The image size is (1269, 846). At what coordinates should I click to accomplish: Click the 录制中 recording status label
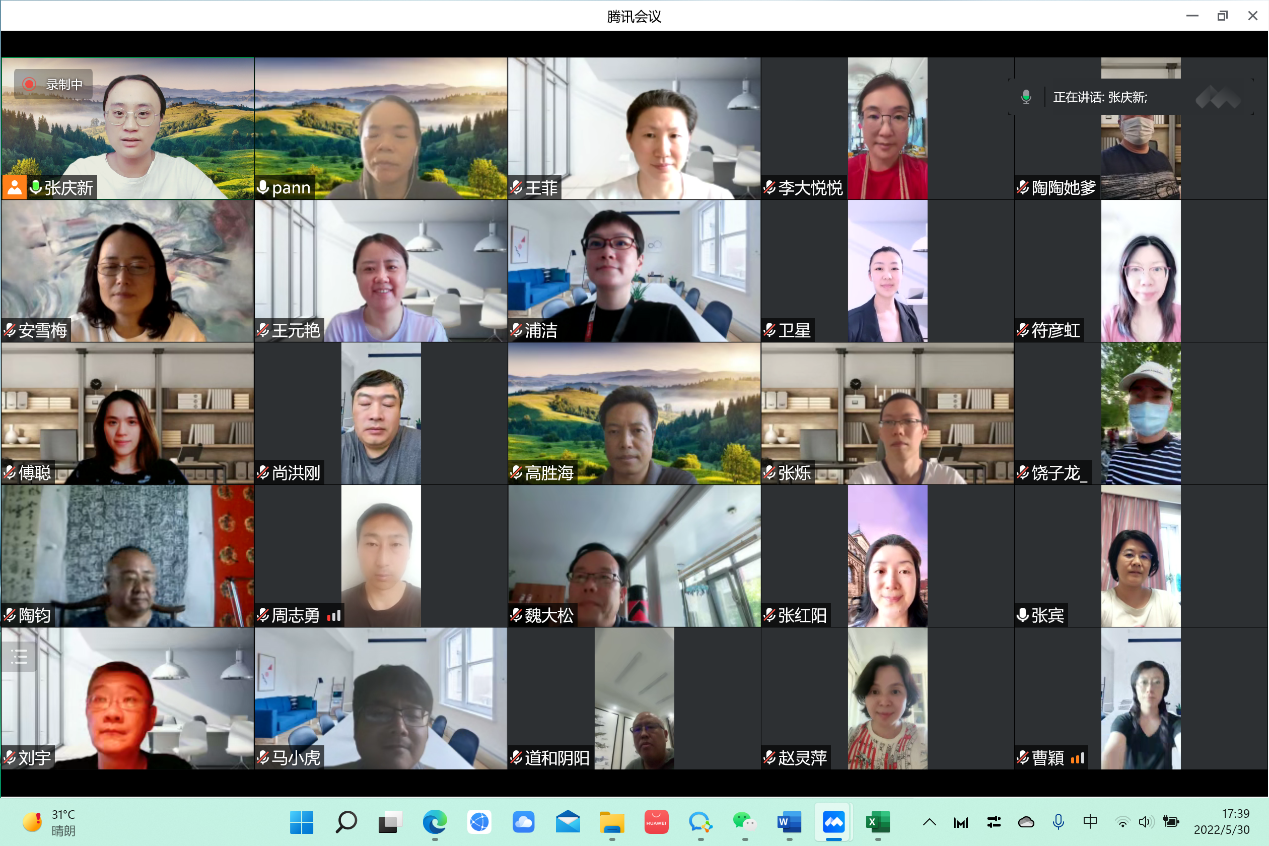pos(65,85)
